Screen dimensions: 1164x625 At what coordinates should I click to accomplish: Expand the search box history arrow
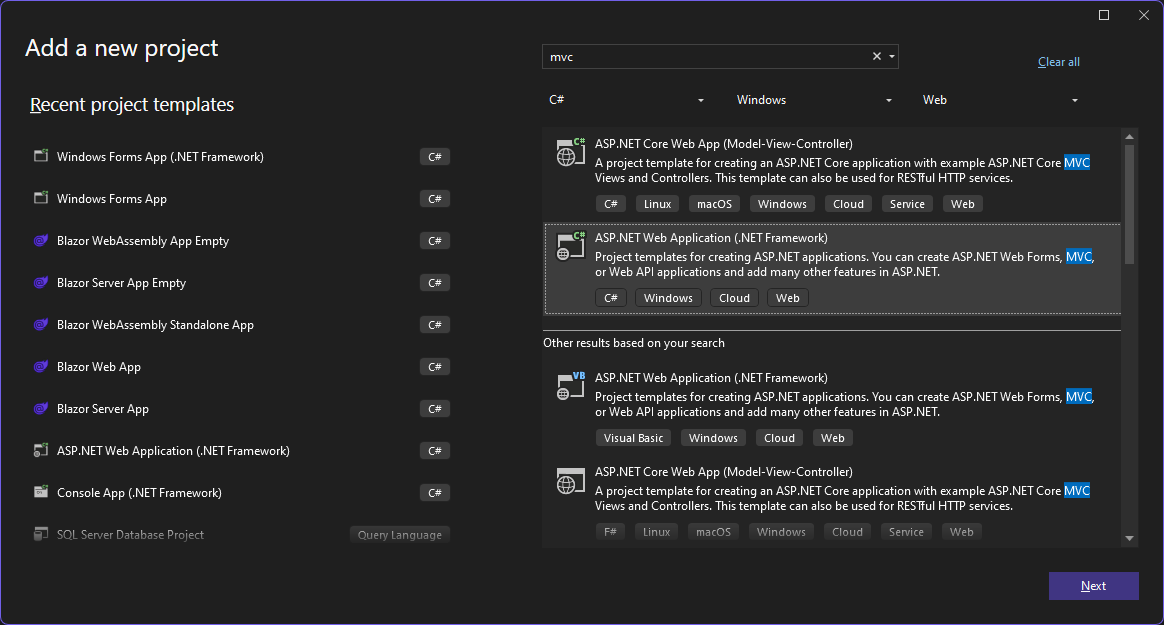[891, 57]
